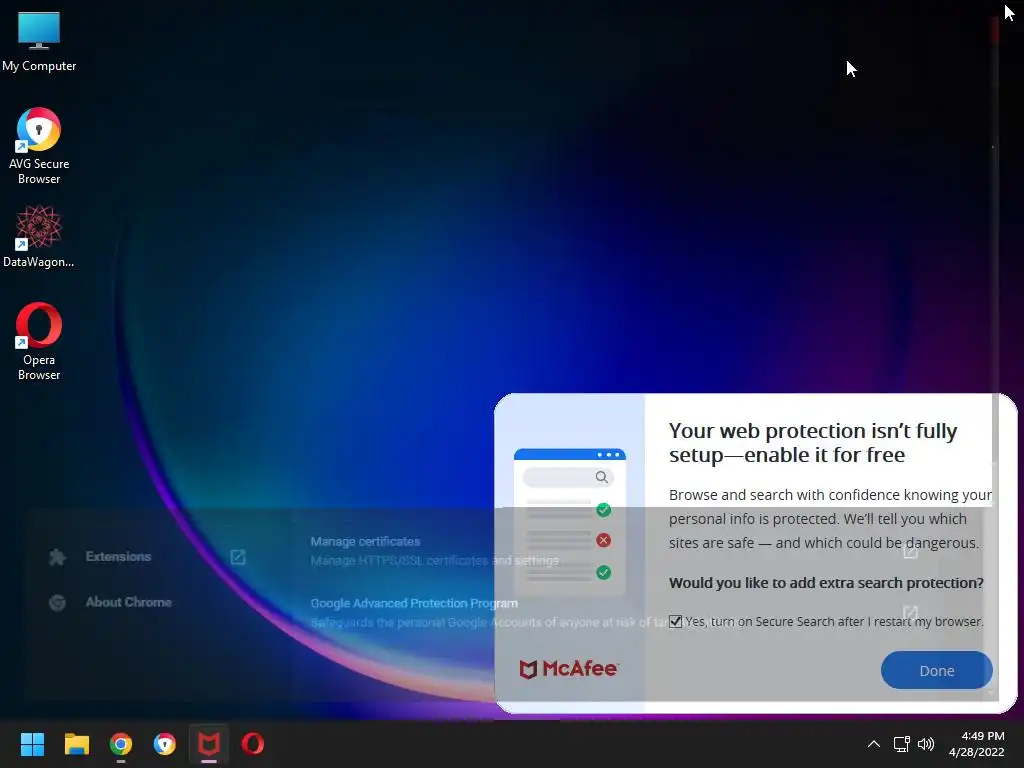Image resolution: width=1024 pixels, height=768 pixels.
Task: Open the network status tray icon
Action: coord(902,744)
